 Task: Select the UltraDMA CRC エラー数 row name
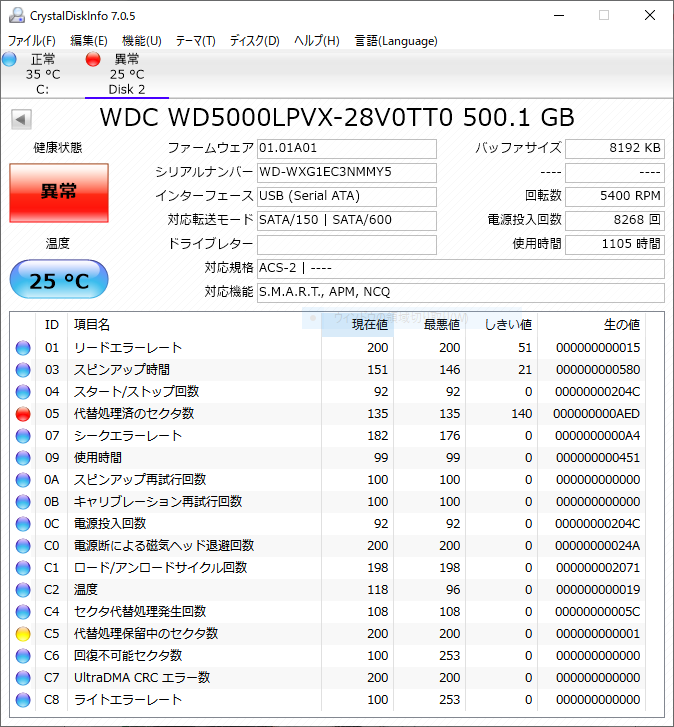(142, 678)
